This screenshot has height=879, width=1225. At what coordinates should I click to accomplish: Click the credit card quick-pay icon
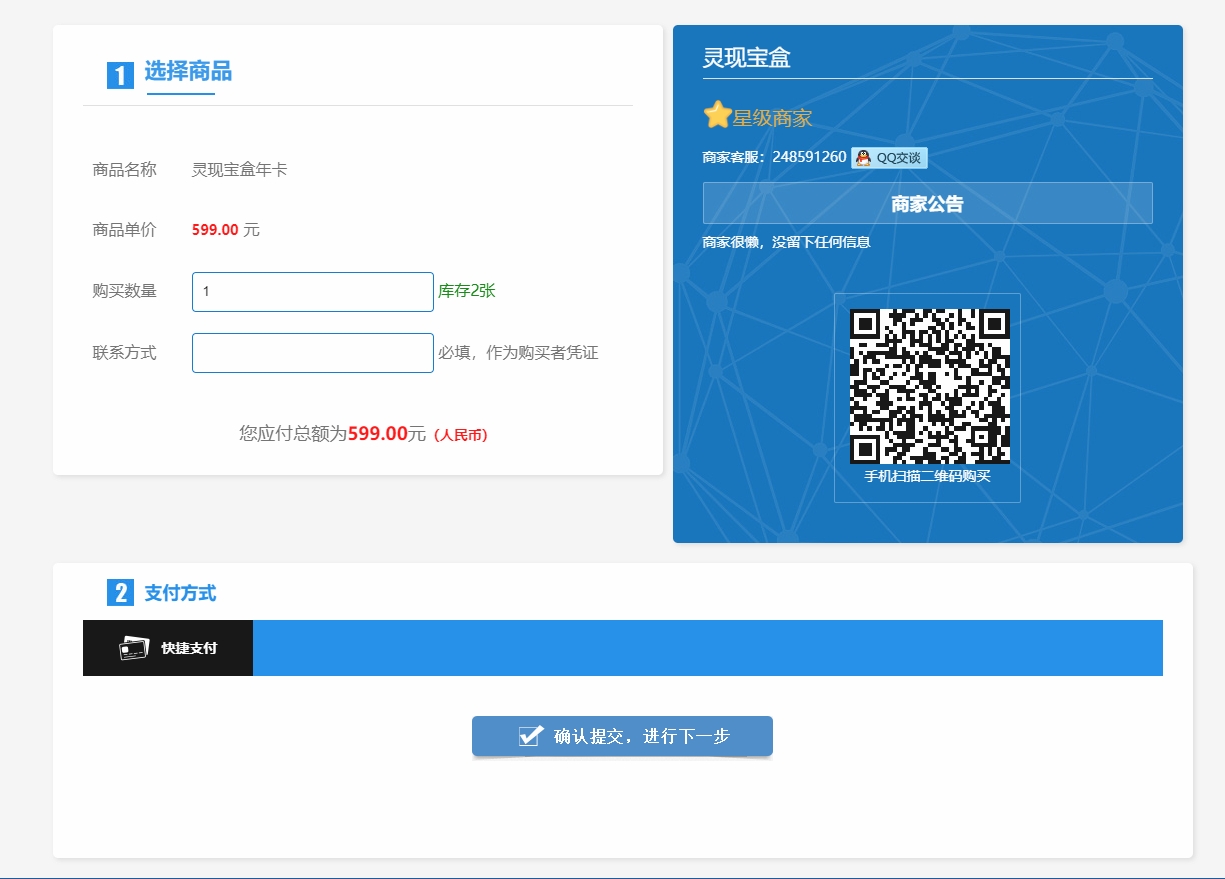click(134, 648)
